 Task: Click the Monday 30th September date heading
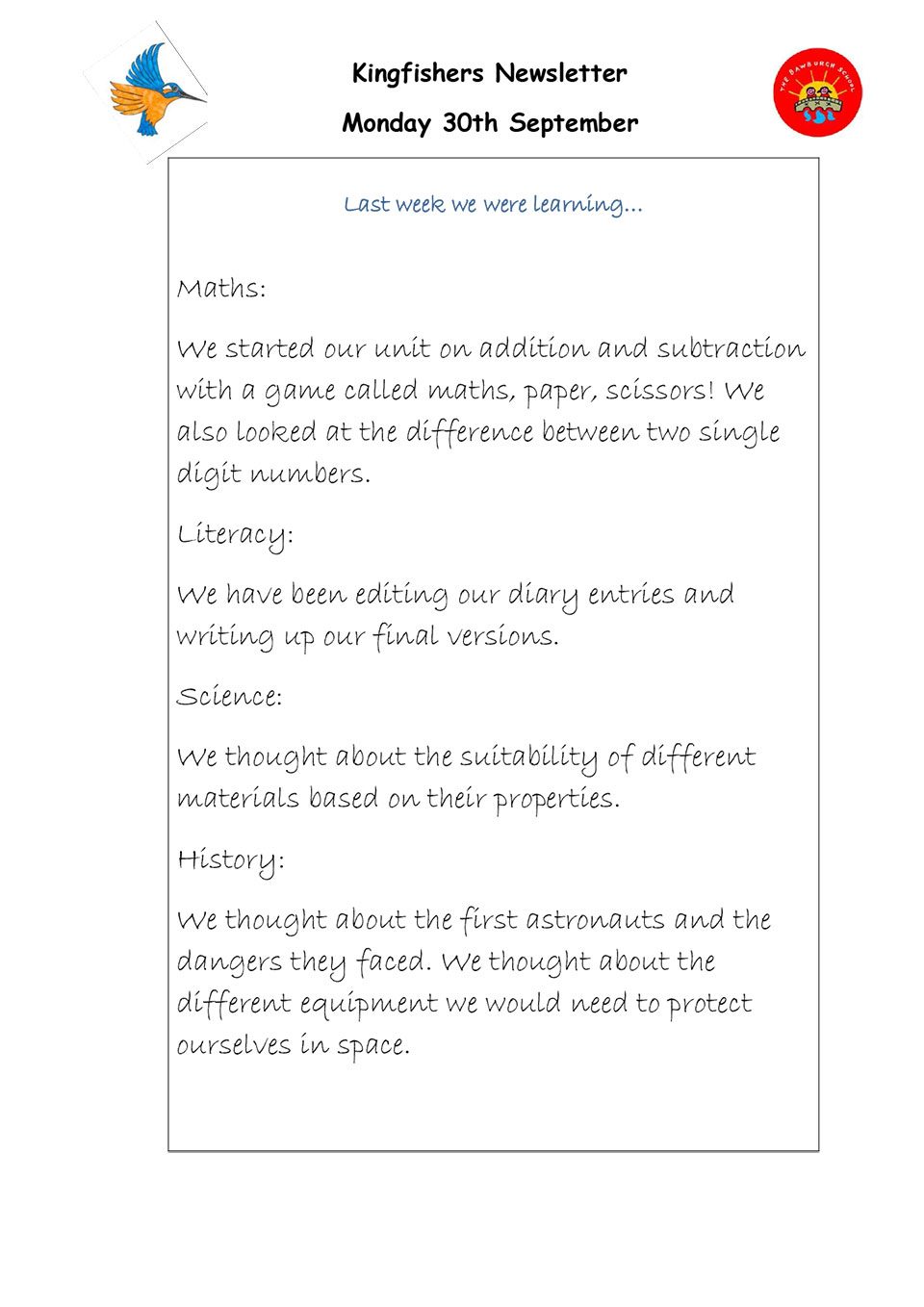pyautogui.click(x=490, y=123)
